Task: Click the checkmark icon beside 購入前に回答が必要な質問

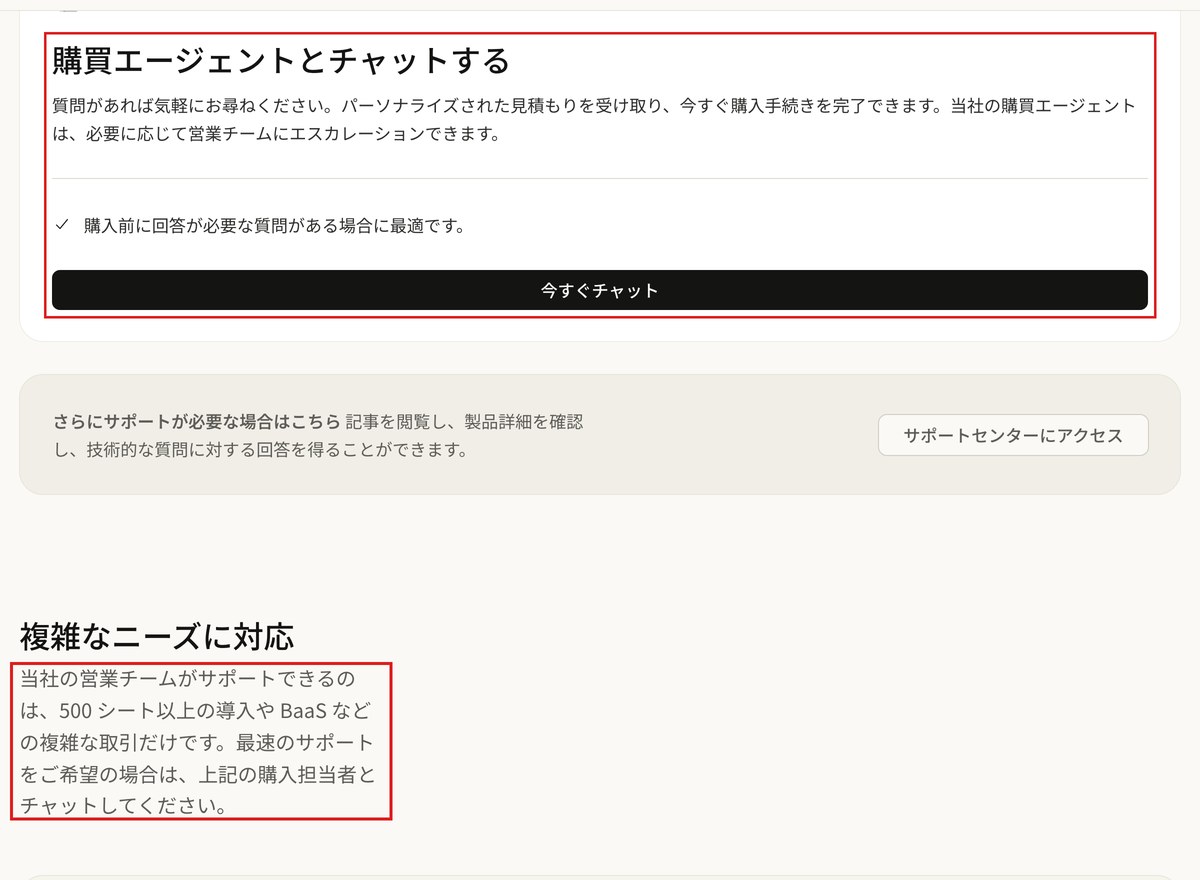Action: tap(62, 225)
